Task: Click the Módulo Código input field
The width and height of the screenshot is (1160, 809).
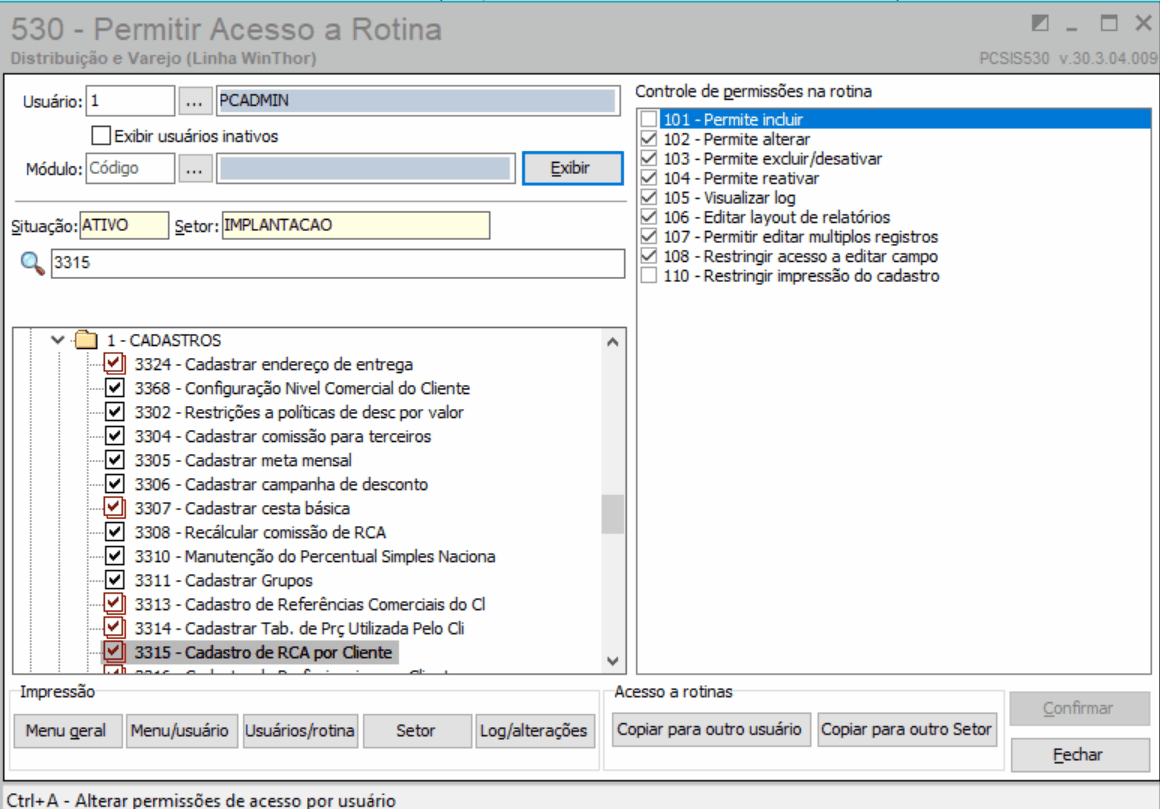Action: click(130, 169)
